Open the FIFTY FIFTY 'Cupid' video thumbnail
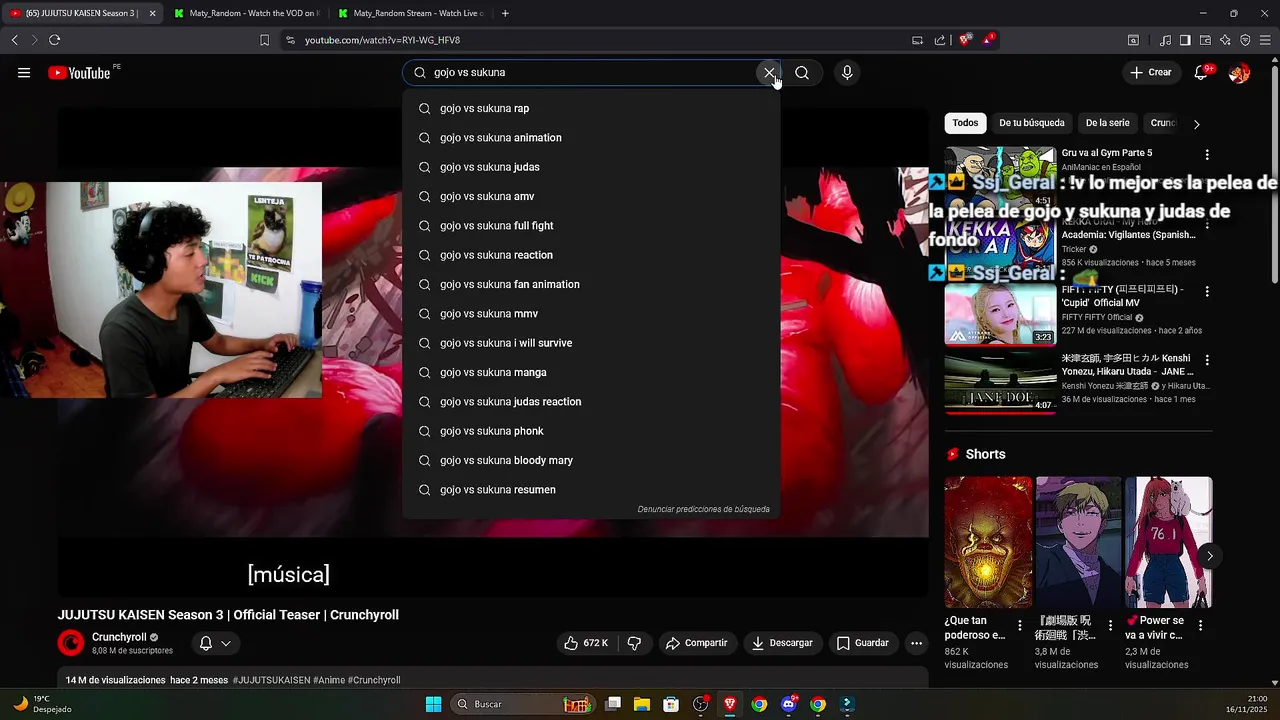Image resolution: width=1280 pixels, height=720 pixels. click(1000, 314)
